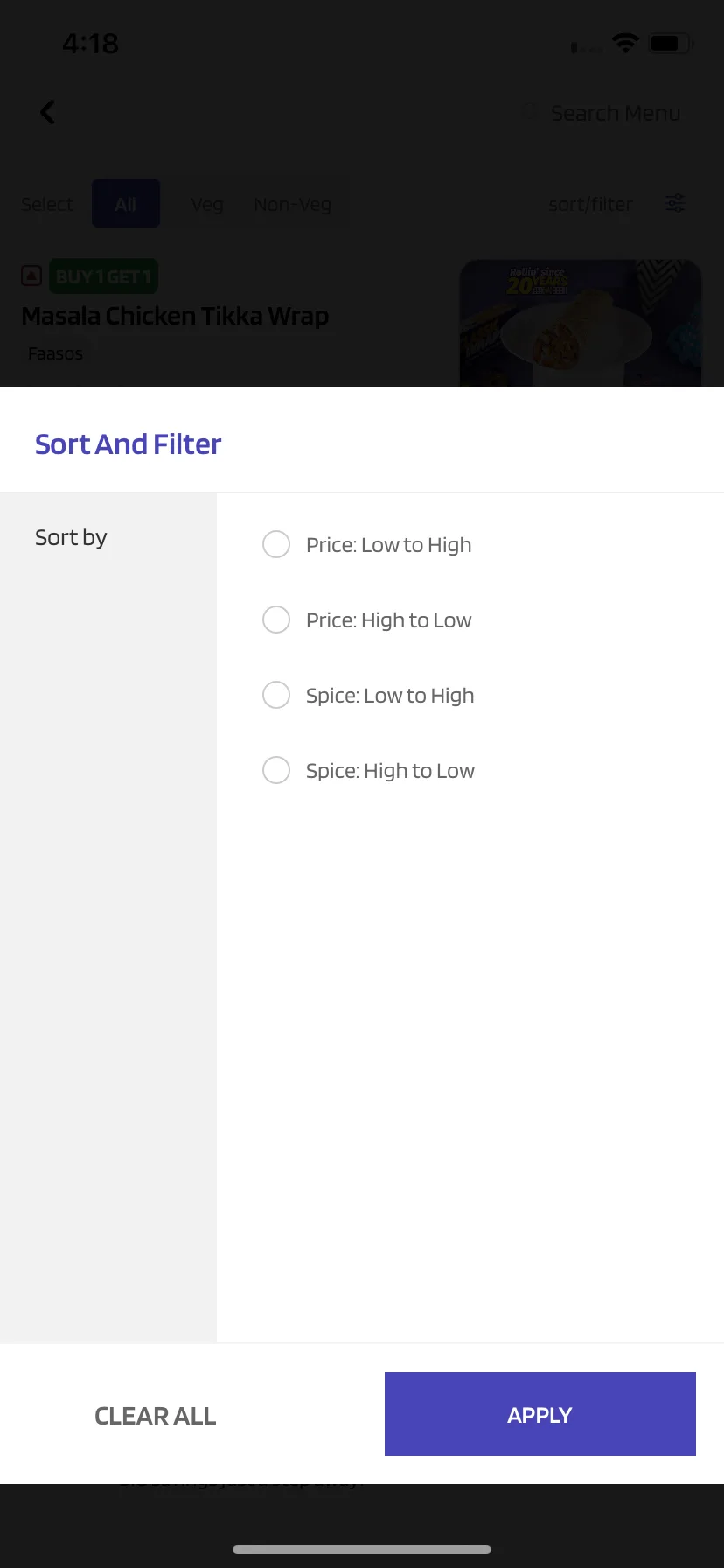The height and width of the screenshot is (1568, 724).
Task: Tap the non-veg indicator icon
Action: pos(31,276)
